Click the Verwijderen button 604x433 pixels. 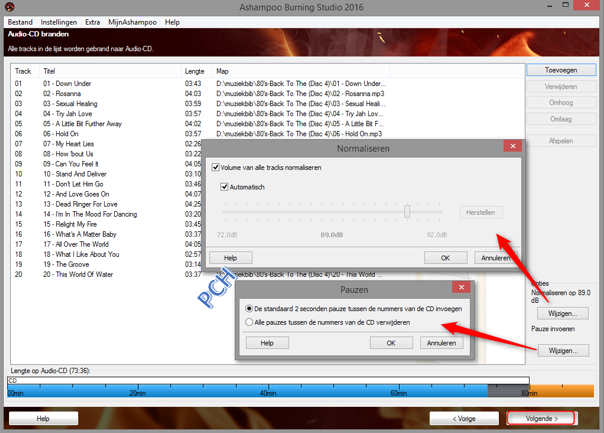[561, 87]
